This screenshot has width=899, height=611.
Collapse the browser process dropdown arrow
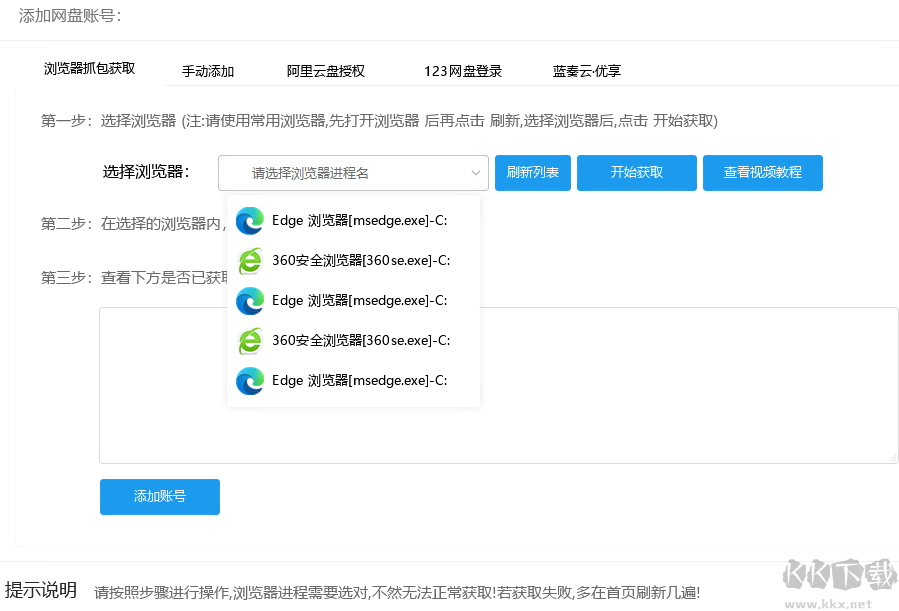(x=477, y=173)
